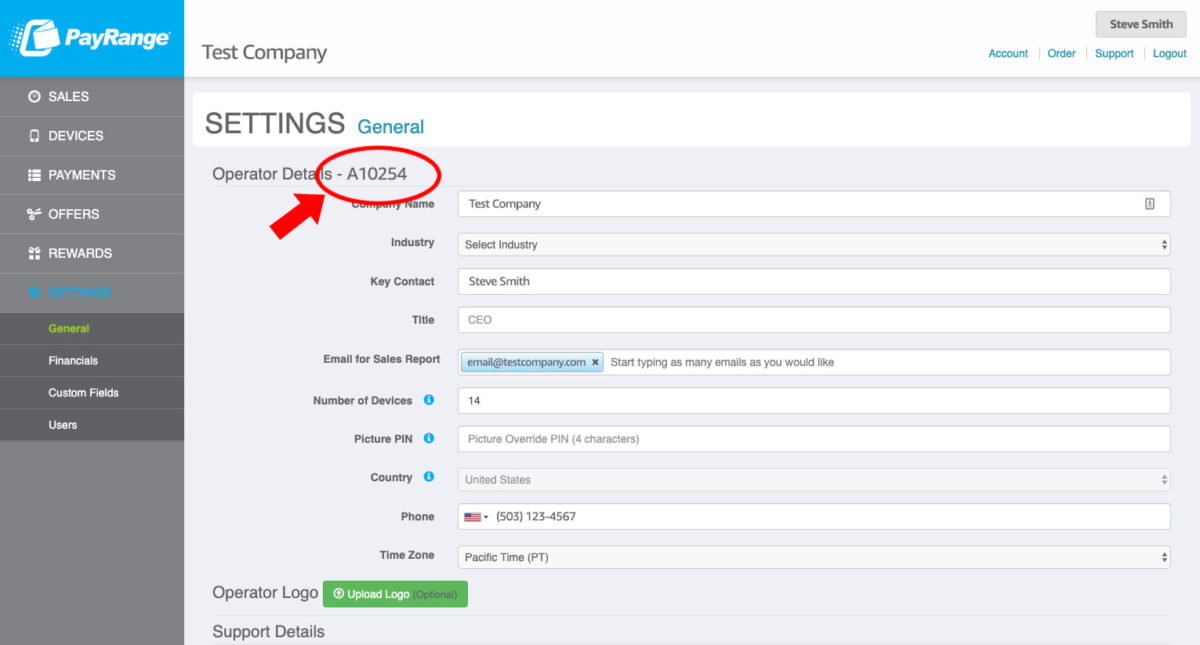
Task: Click the Logout link
Action: [x=1169, y=54]
